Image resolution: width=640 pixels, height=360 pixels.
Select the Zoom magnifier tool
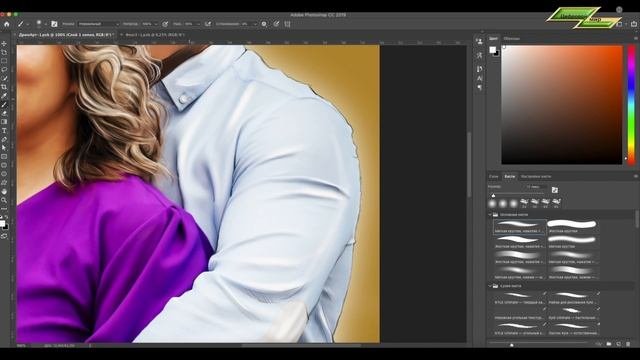point(4,200)
